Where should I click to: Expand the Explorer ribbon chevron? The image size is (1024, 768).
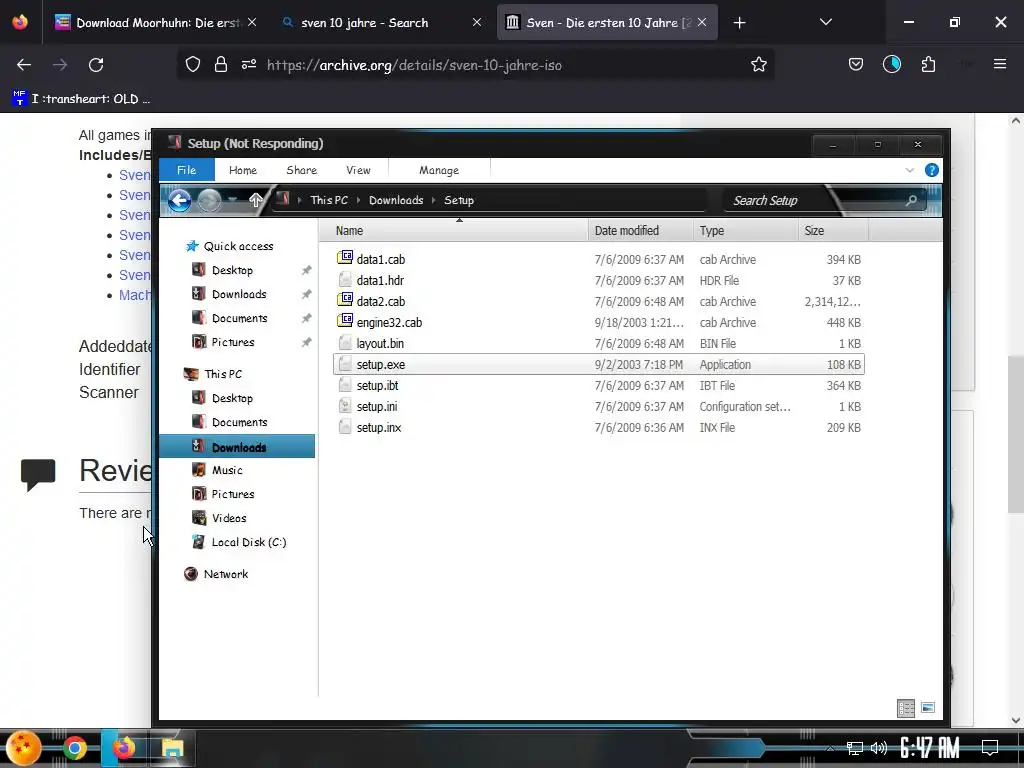point(910,170)
